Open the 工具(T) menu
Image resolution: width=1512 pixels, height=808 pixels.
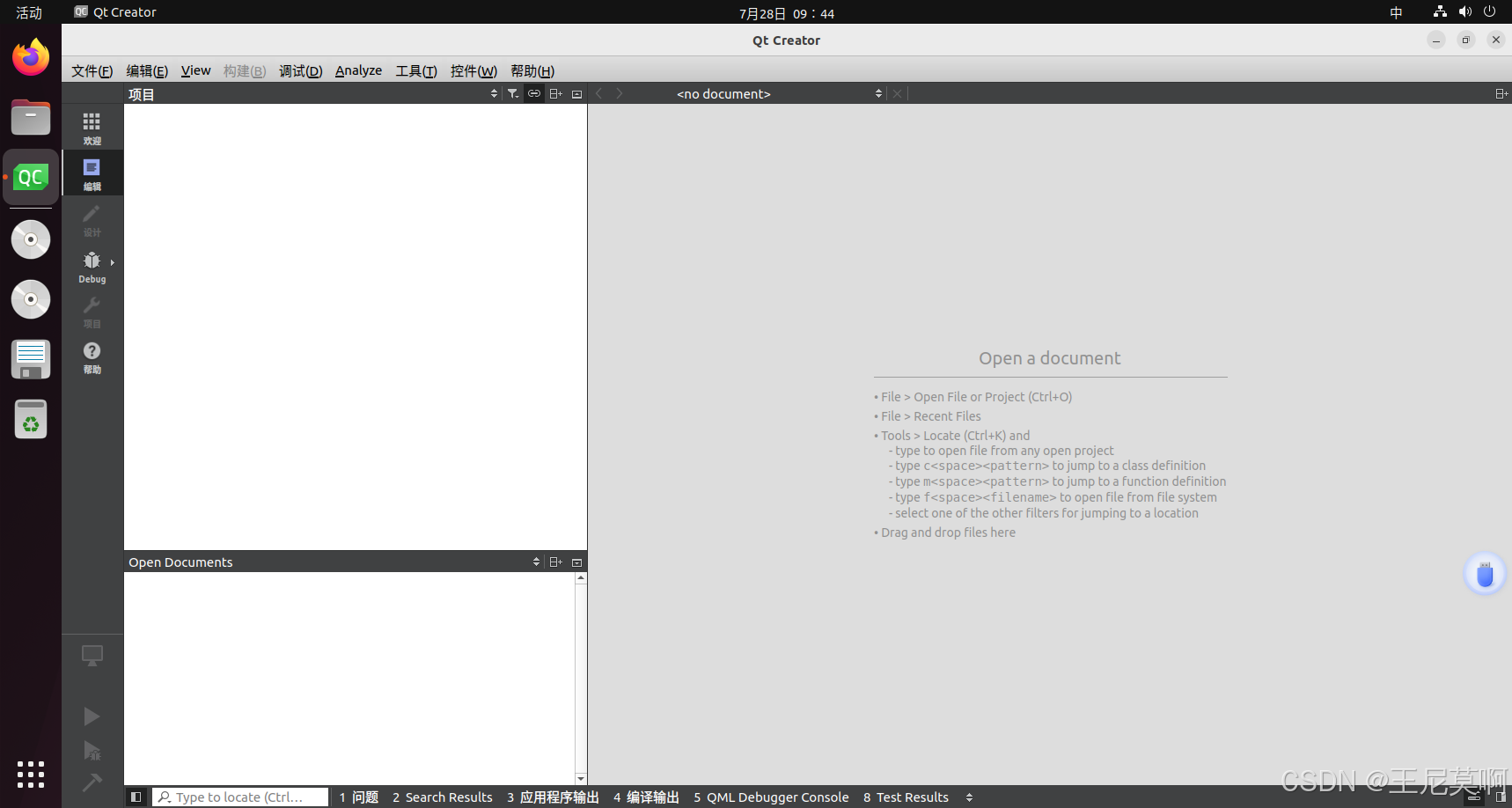point(415,70)
